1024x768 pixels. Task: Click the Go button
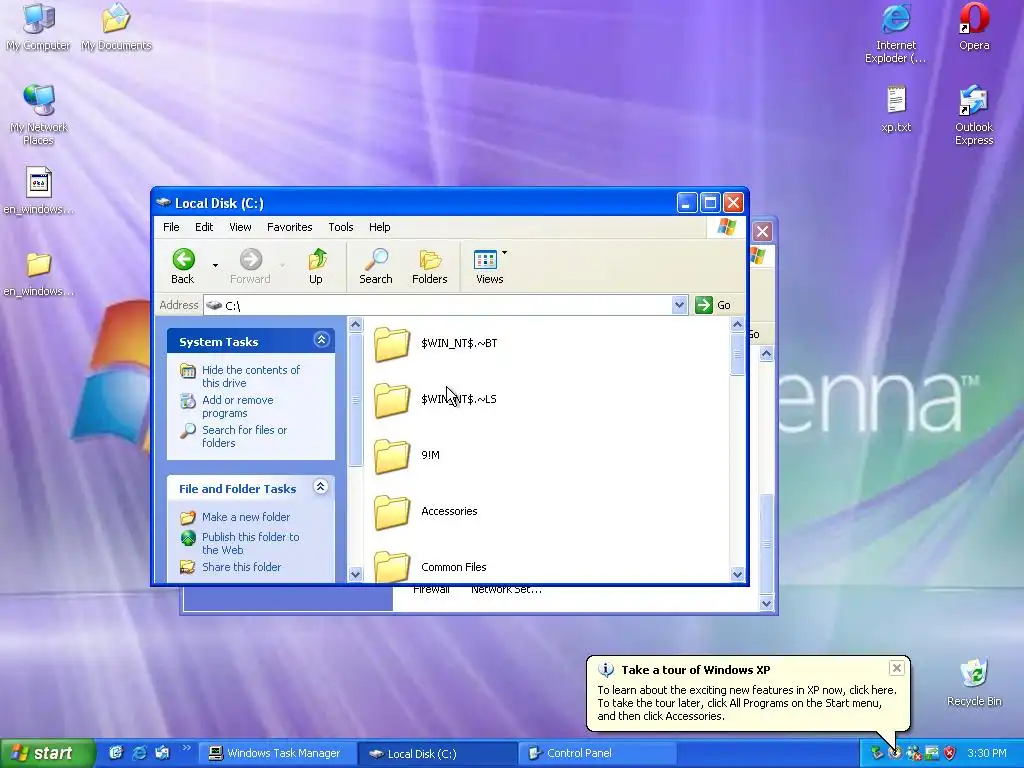(712, 305)
